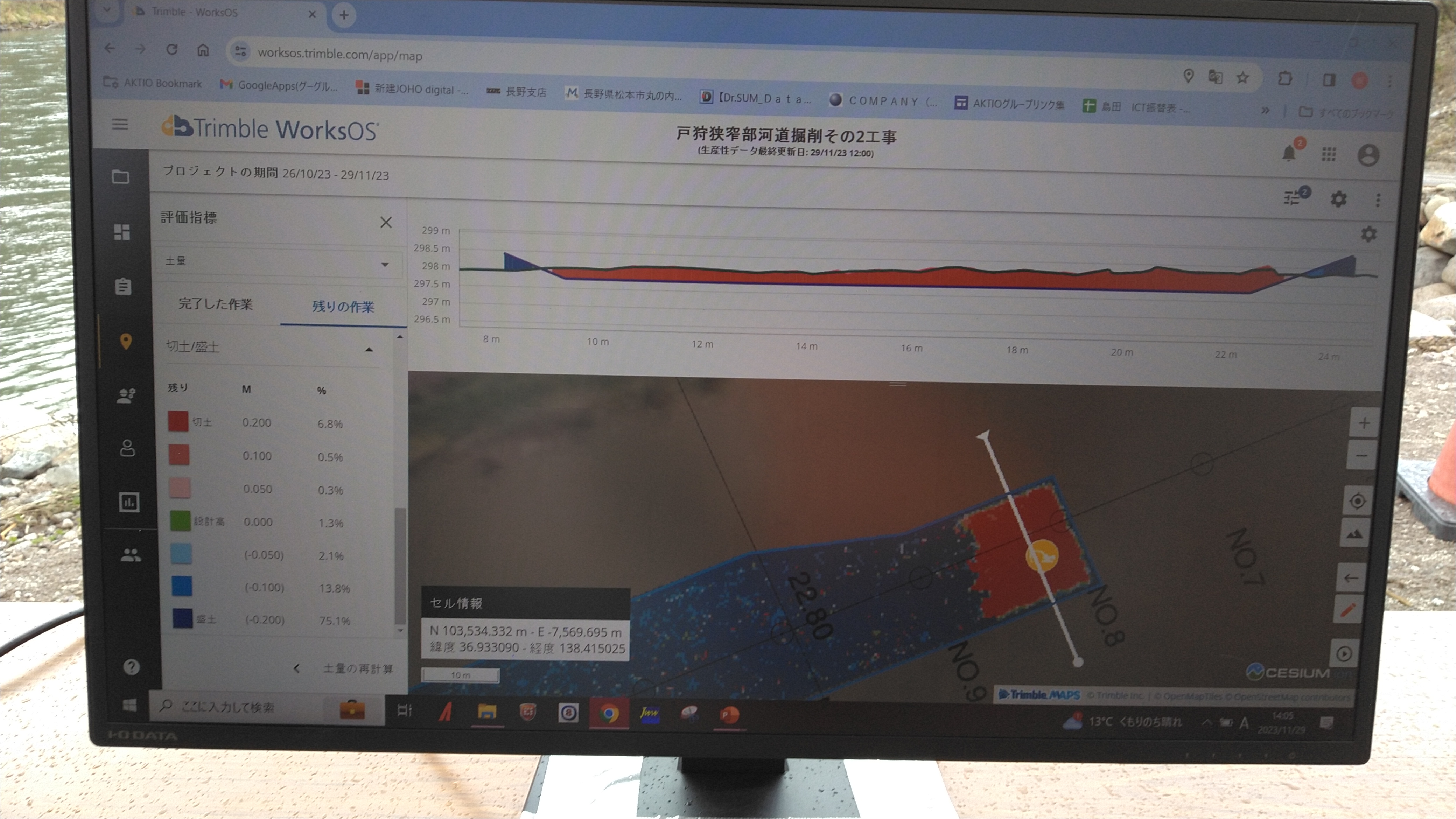Image resolution: width=1456 pixels, height=819 pixels.
Task: Open the vertical more options menu
Action: tap(1378, 199)
